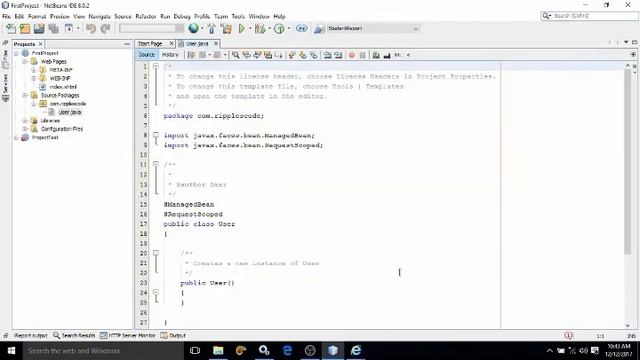Viewport: 640px width, 360px height.
Task: Expand the WEB-INF folder node
Action: [33, 78]
